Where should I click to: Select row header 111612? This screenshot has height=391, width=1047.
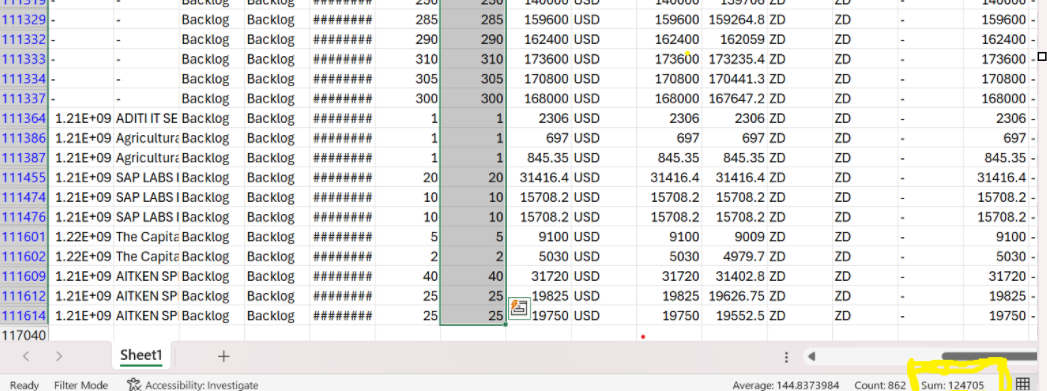tap(24, 296)
